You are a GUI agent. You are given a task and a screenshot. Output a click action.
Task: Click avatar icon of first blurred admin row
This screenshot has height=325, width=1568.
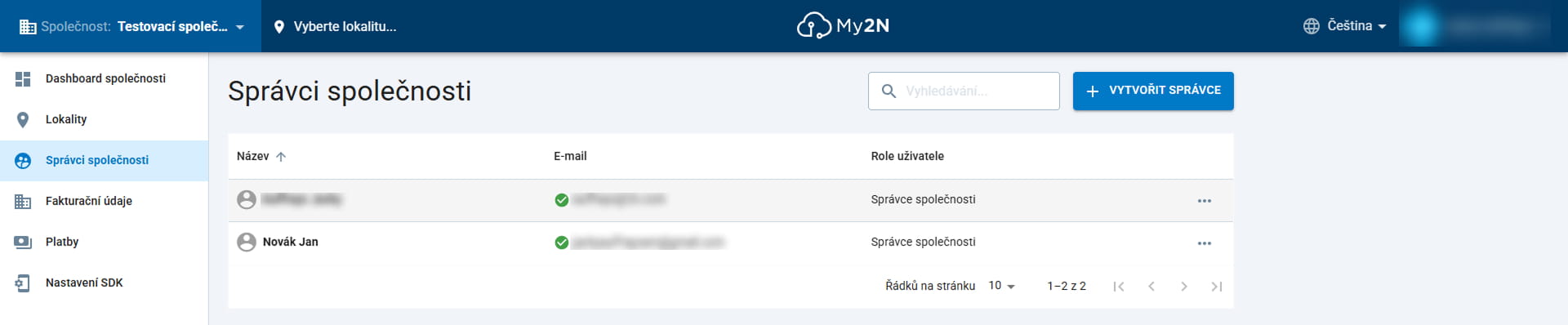(247, 199)
